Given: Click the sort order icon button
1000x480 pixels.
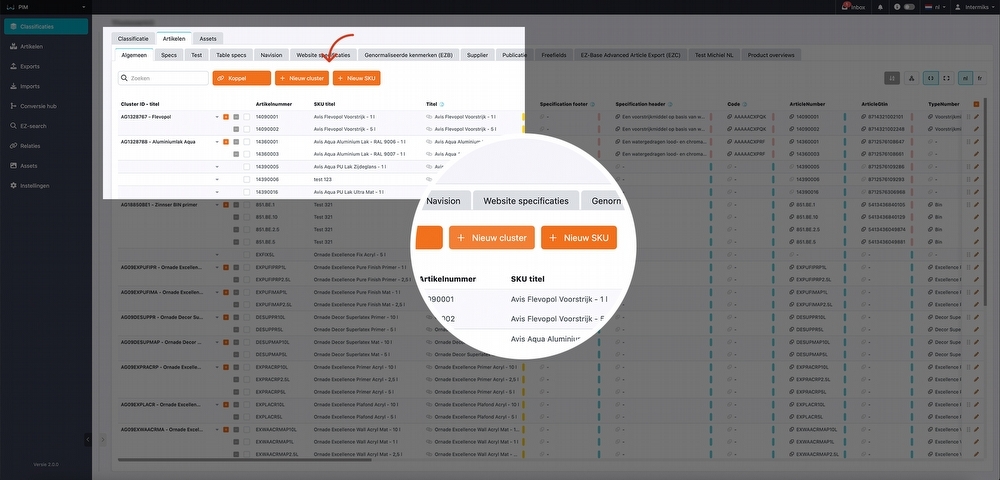Looking at the screenshot, I should pyautogui.click(x=892, y=78).
